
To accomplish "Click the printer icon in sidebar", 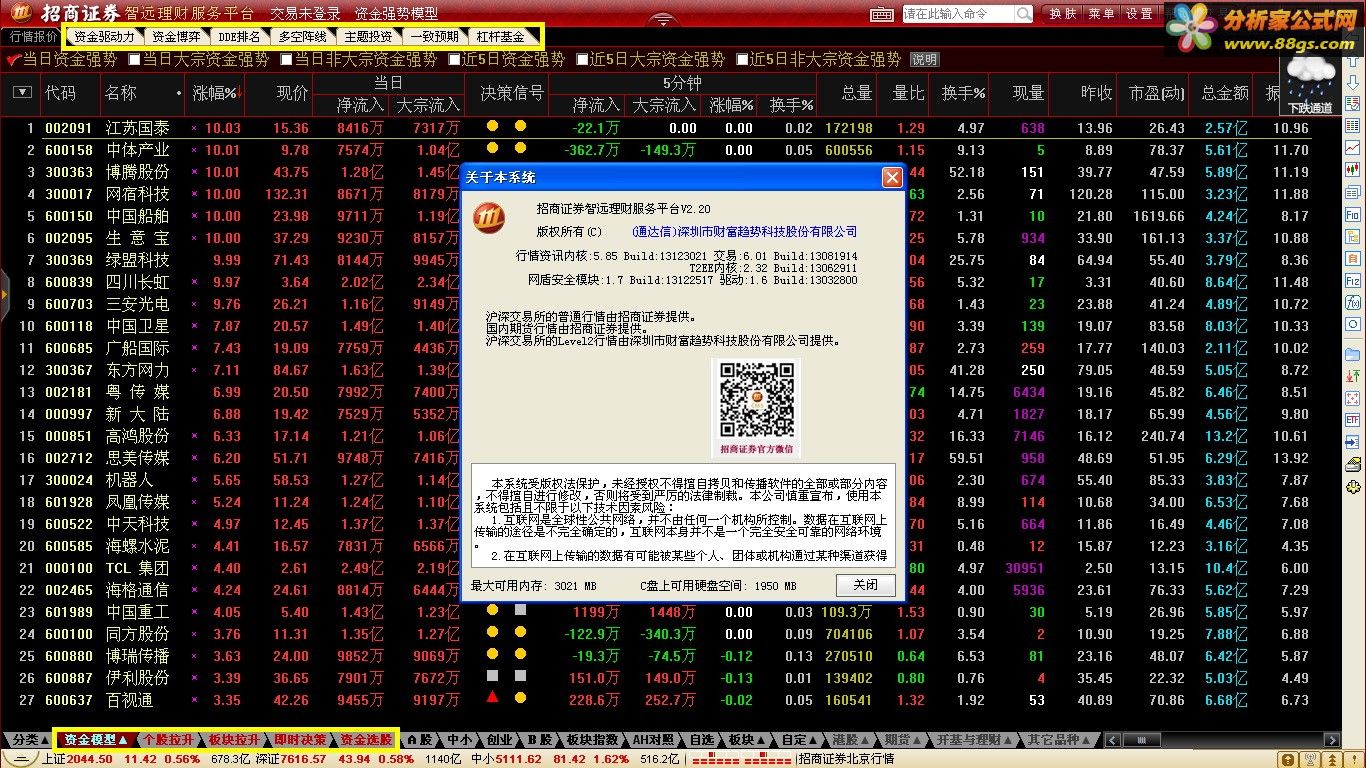I will pos(1353,464).
